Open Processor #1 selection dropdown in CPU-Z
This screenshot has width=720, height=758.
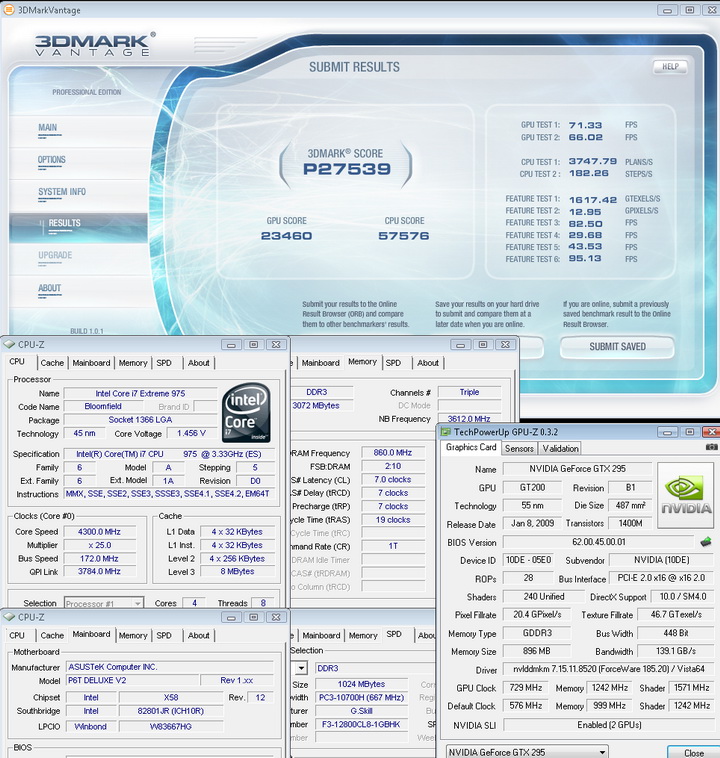138,603
